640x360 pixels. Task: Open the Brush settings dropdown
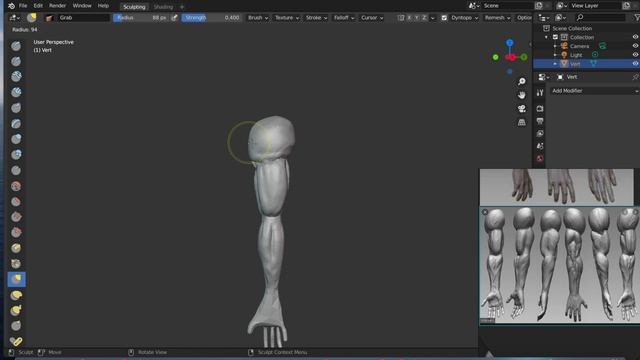coord(258,18)
